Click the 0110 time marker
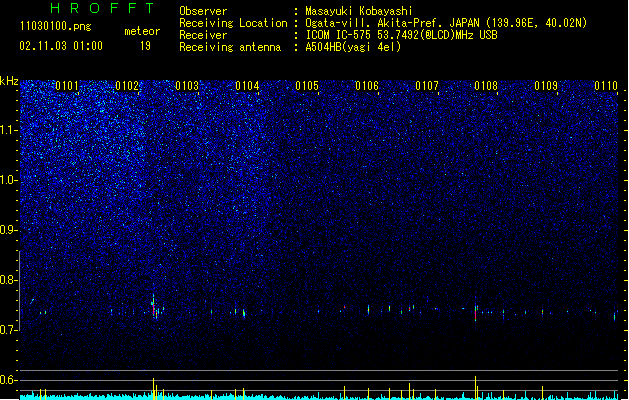Image resolution: width=629 pixels, height=400 pixels. pos(606,86)
